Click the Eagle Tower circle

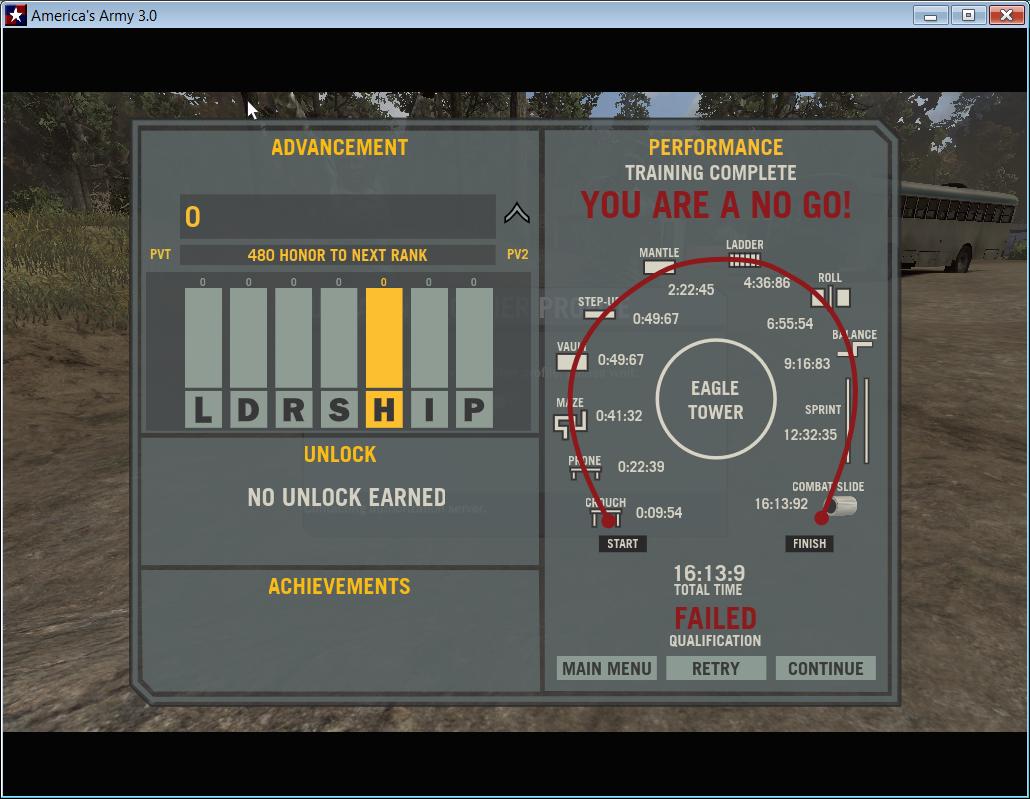coord(716,399)
